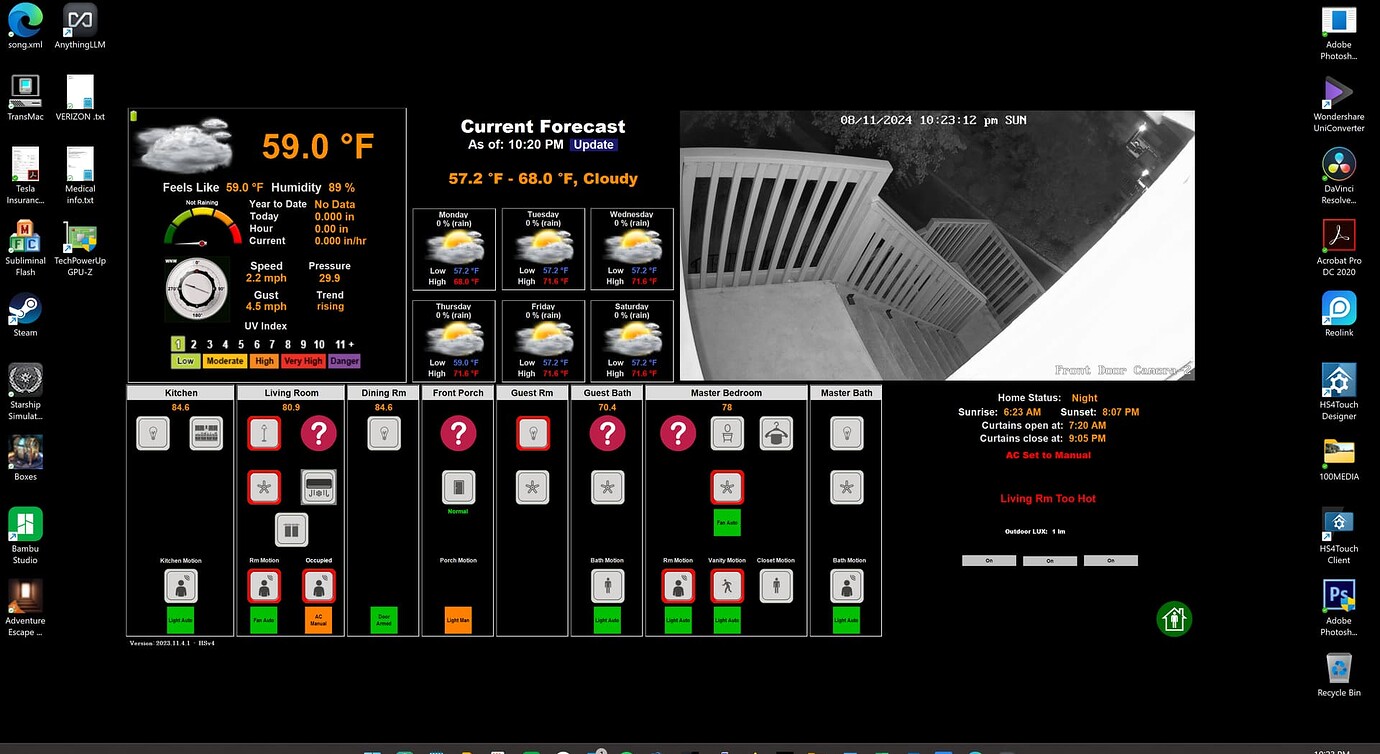Toggle the Living Room floor lamp
1380x754 pixels.
pyautogui.click(x=265, y=433)
